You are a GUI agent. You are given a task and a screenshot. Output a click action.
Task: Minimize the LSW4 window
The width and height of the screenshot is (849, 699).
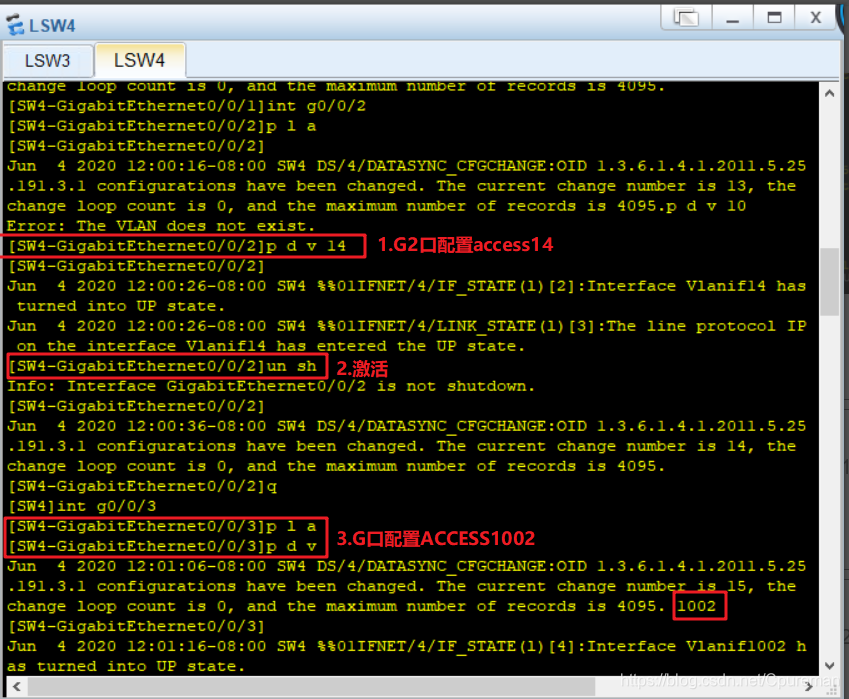coord(733,18)
